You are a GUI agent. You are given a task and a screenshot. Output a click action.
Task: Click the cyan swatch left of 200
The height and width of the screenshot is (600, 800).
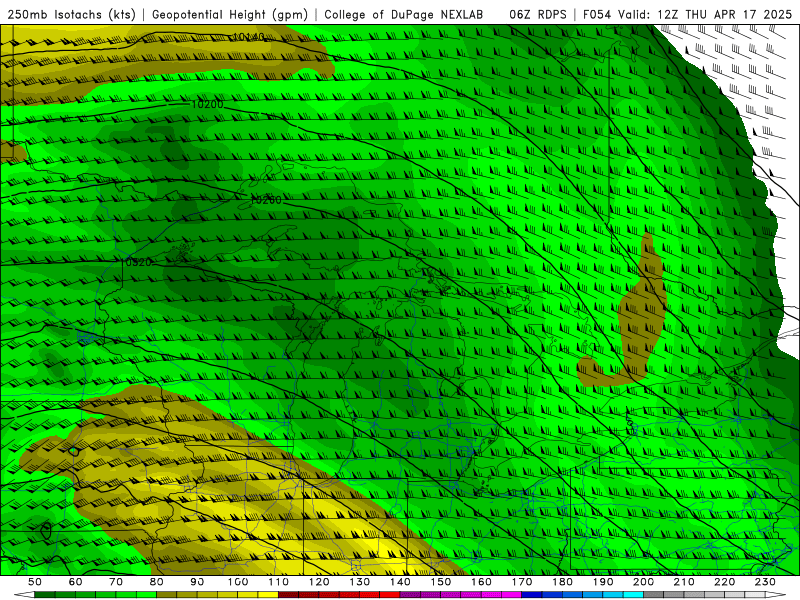click(x=633, y=595)
